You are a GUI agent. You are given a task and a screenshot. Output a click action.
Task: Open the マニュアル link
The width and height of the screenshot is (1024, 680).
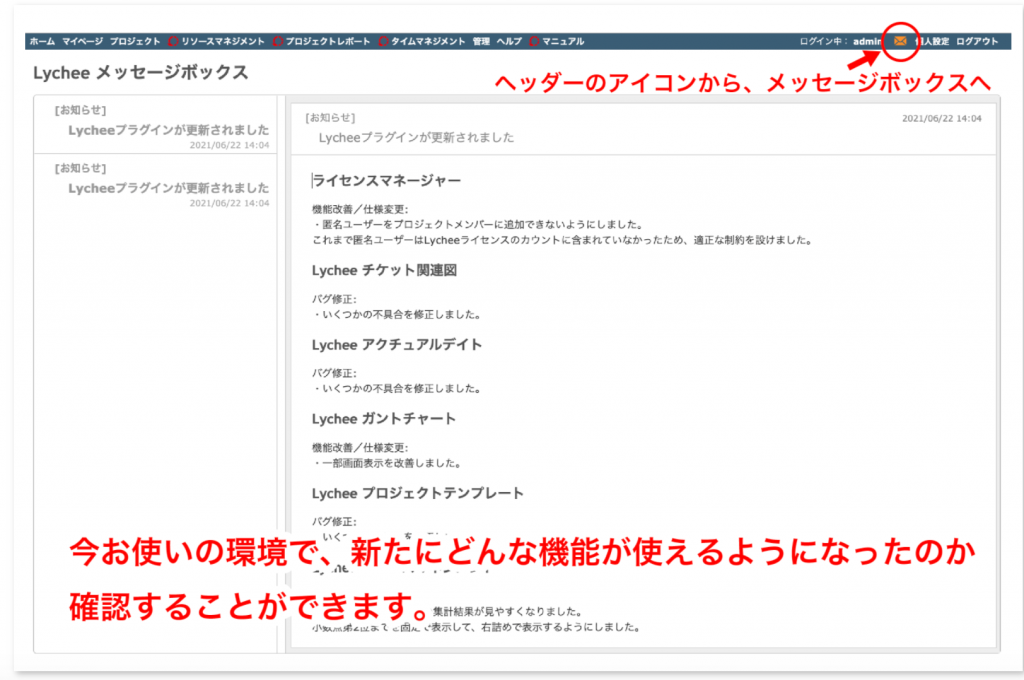coord(563,41)
